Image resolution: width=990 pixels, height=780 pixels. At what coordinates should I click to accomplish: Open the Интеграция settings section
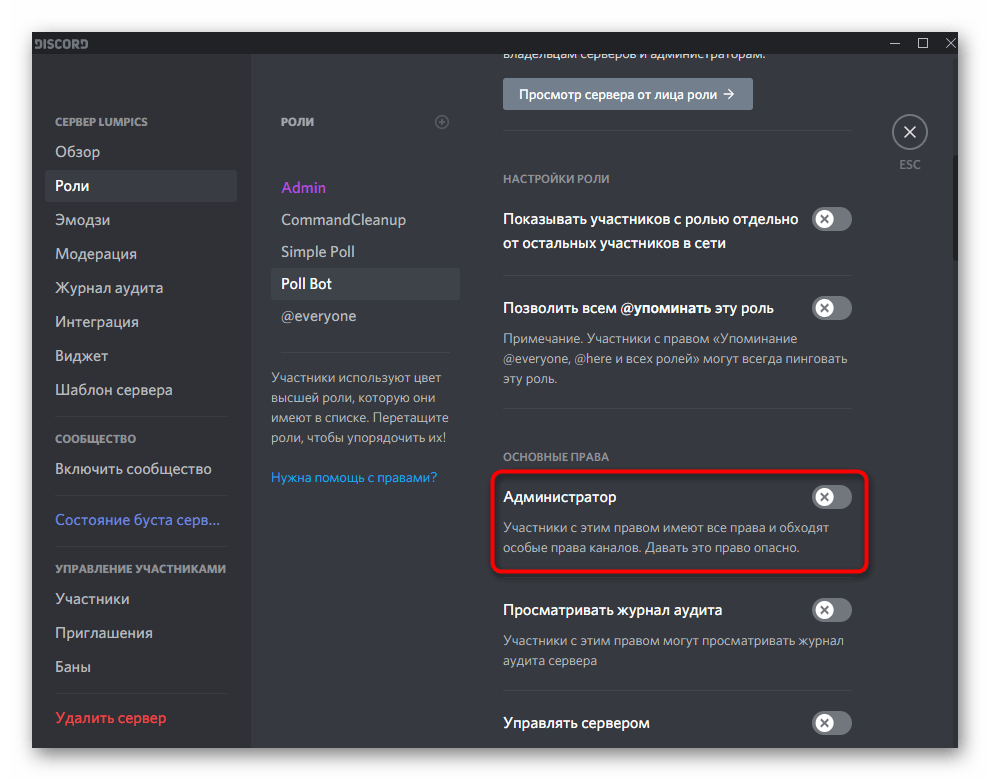[x=141, y=322]
